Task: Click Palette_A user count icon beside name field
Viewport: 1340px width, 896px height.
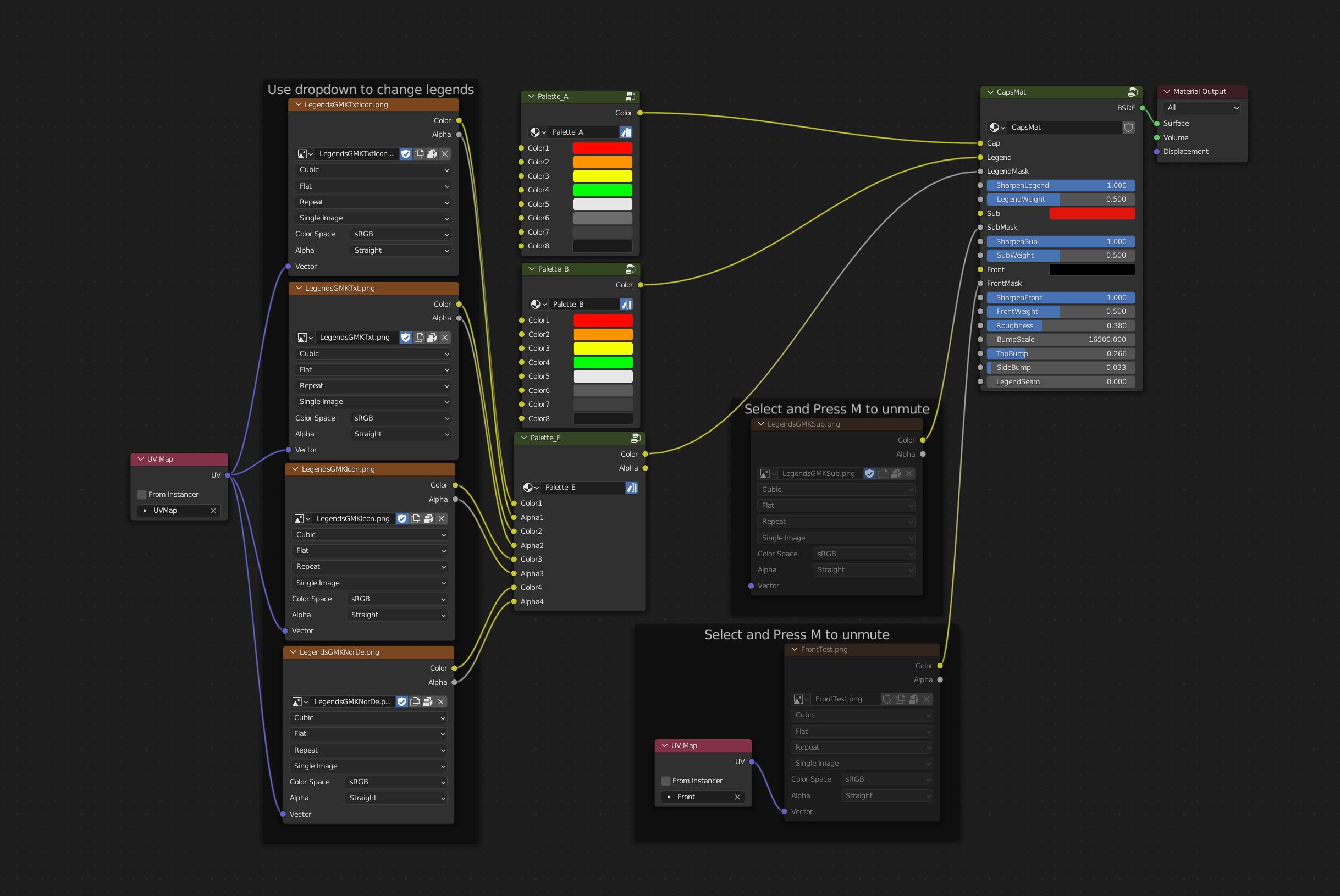Action: 626,132
